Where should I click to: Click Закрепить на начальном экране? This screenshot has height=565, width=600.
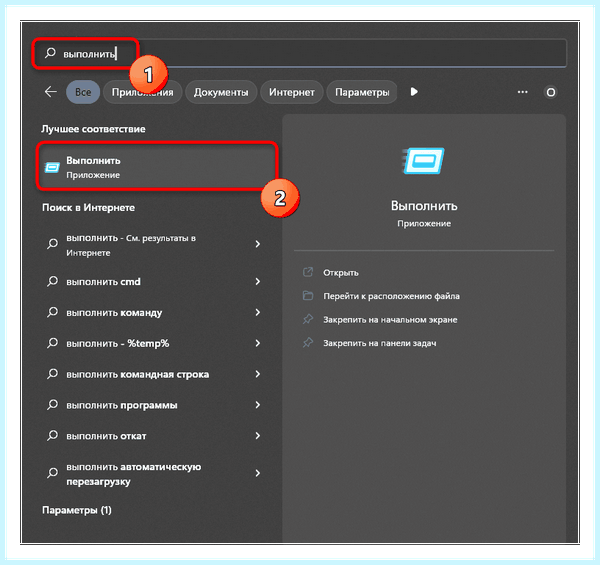coord(390,319)
